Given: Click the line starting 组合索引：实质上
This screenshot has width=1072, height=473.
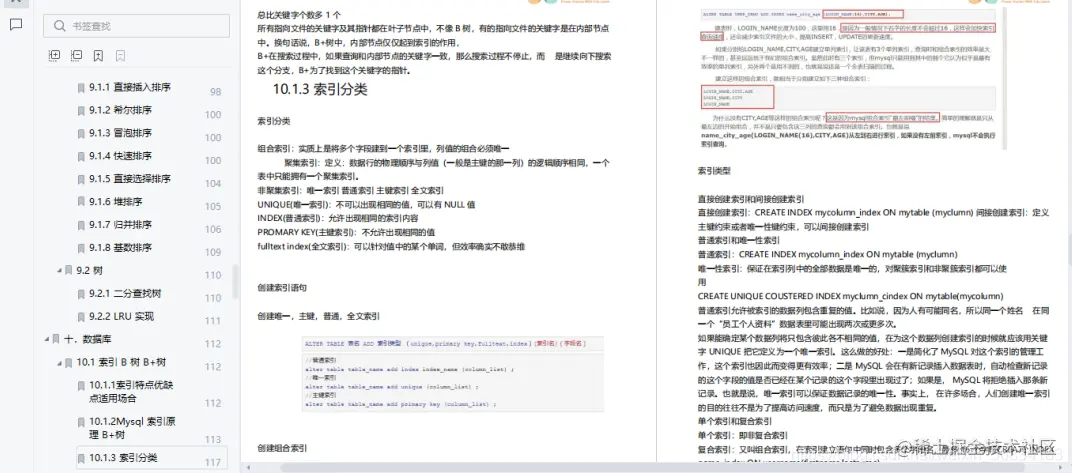Looking at the screenshot, I should [x=383, y=148].
